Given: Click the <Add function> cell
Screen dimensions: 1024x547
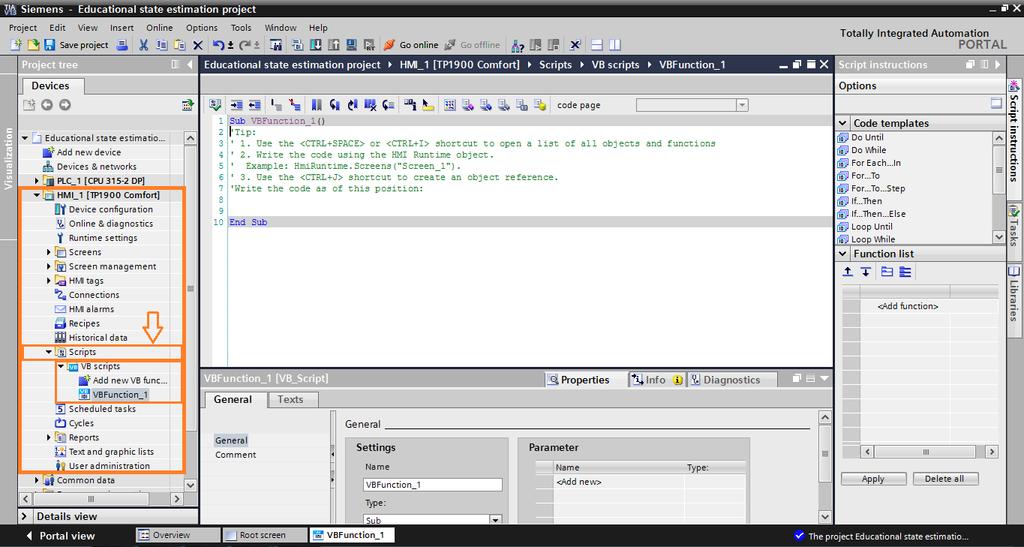Looking at the screenshot, I should pyautogui.click(x=907, y=306).
